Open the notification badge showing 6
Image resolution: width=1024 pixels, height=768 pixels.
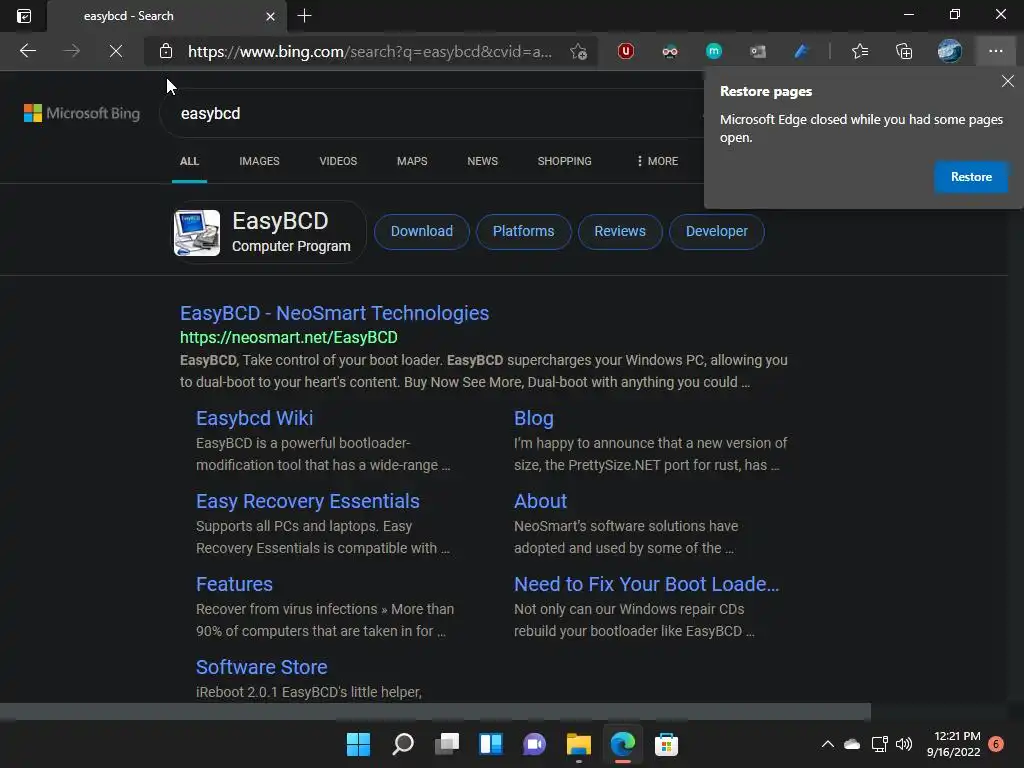coord(996,744)
